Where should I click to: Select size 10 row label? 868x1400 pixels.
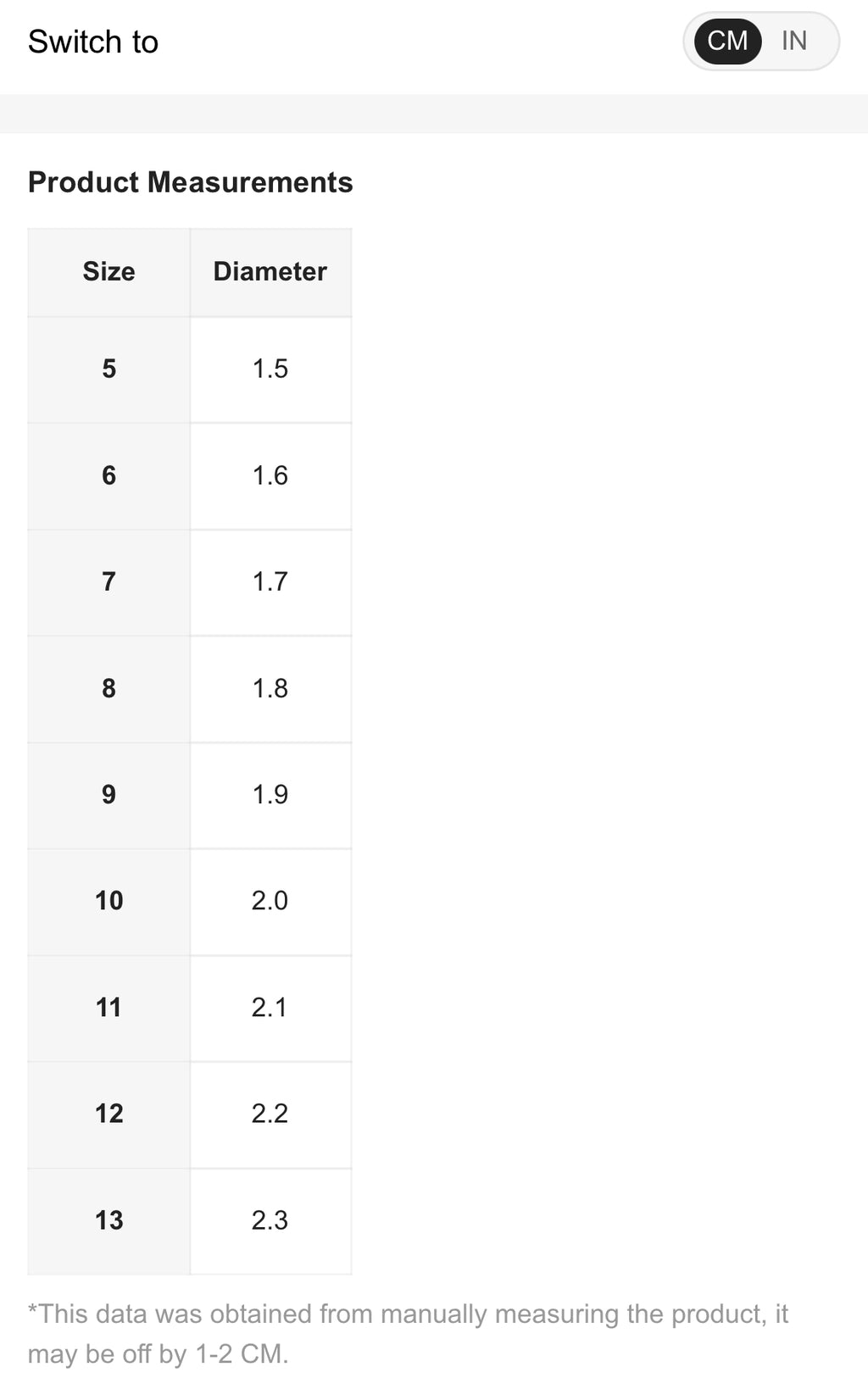(109, 902)
